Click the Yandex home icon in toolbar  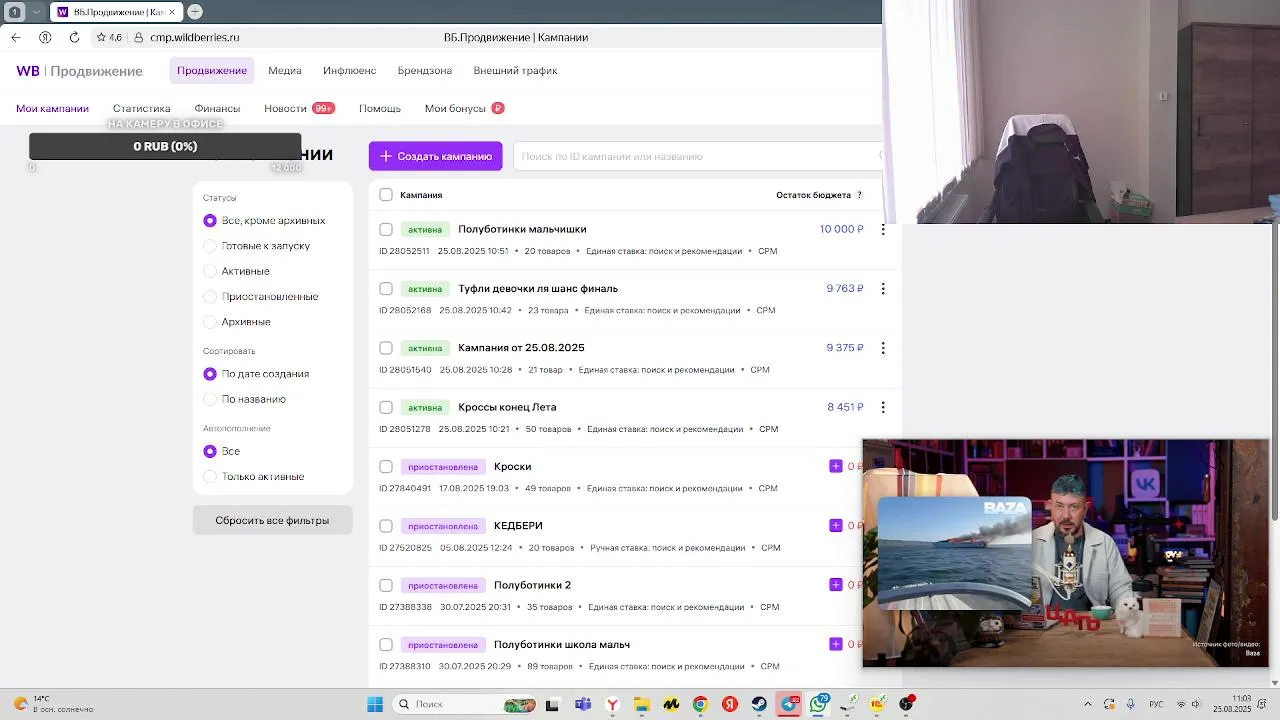[45, 37]
